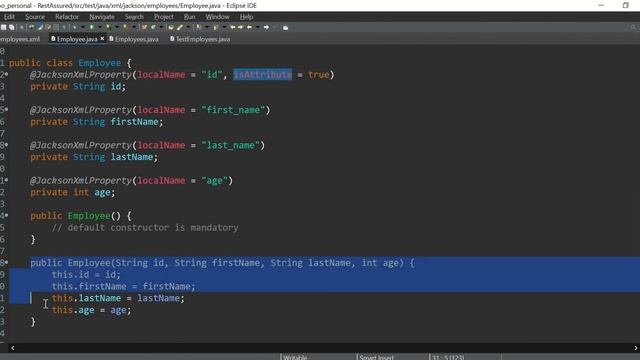
Task: Collapse the fold marker at the age annotation
Action: (6, 180)
